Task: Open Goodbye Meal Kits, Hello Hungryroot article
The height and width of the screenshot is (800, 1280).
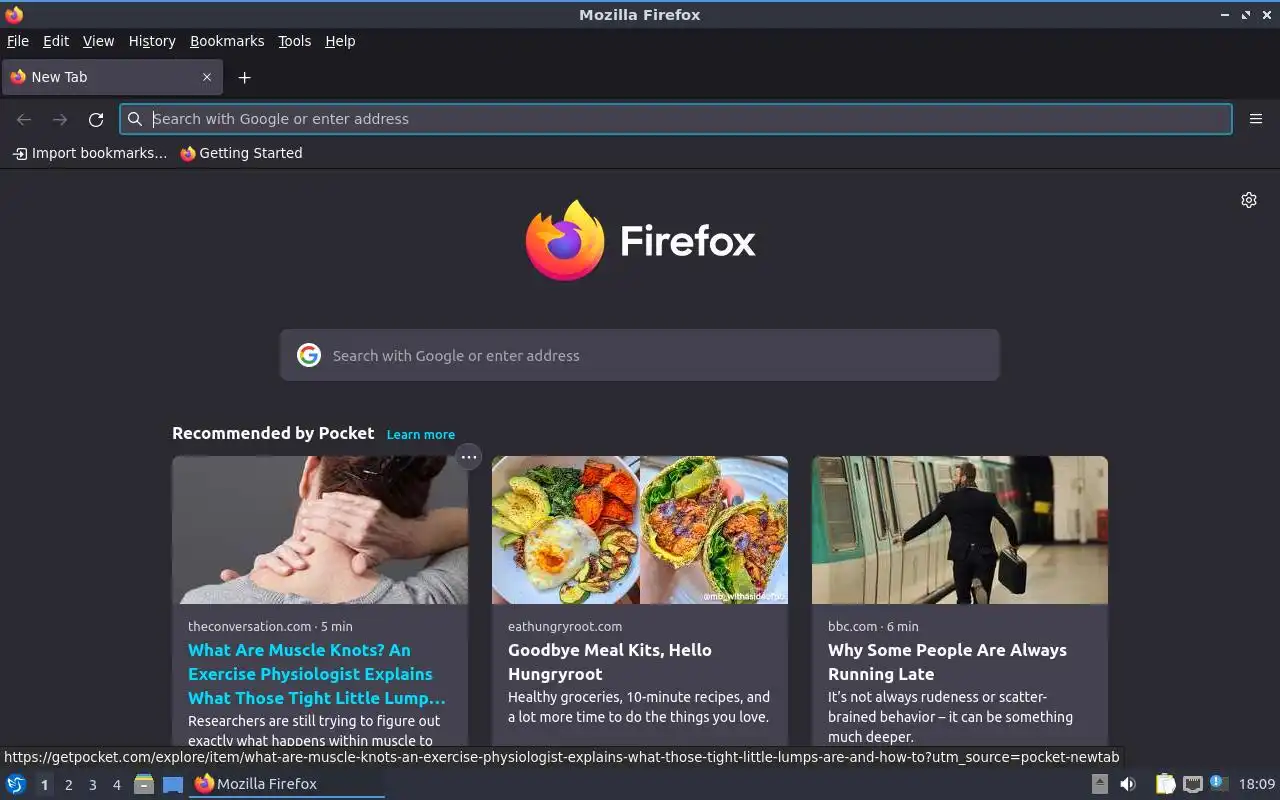Action: tap(610, 662)
